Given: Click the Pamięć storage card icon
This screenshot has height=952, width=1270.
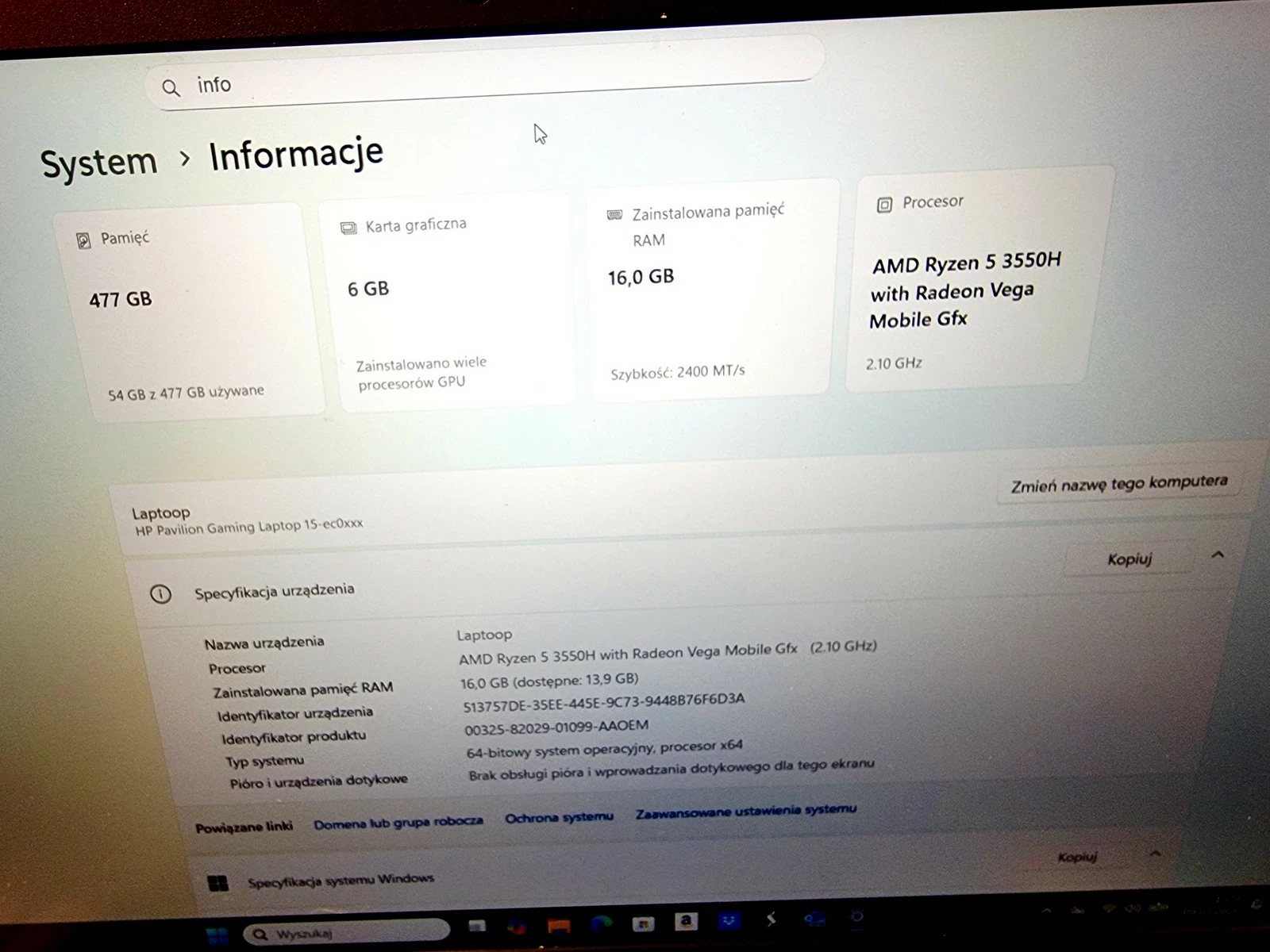Looking at the screenshot, I should [83, 237].
